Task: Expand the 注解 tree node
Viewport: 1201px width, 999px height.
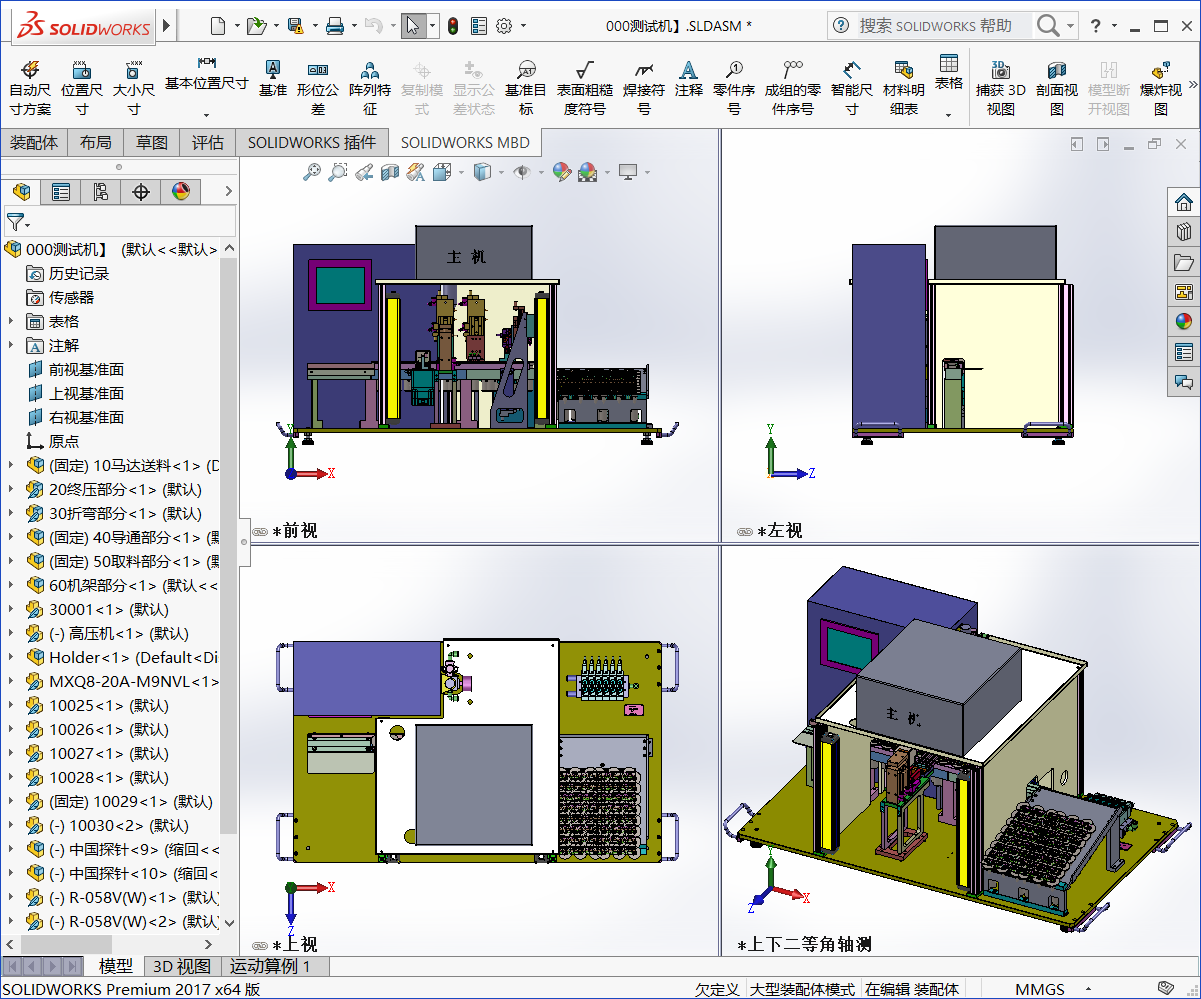Action: click(11, 345)
